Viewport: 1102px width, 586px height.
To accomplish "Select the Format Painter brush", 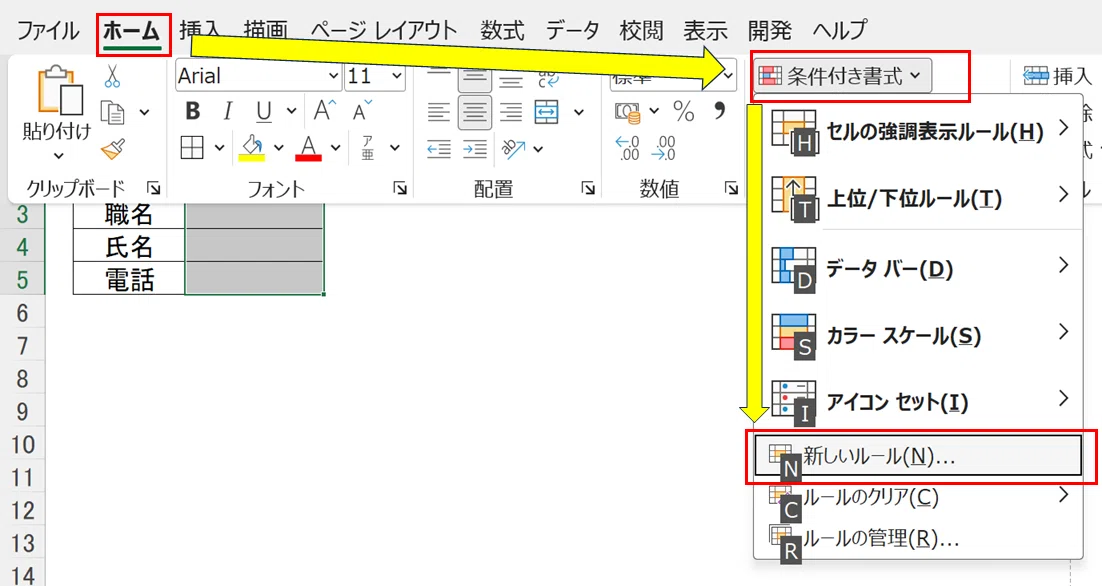I will (112, 149).
